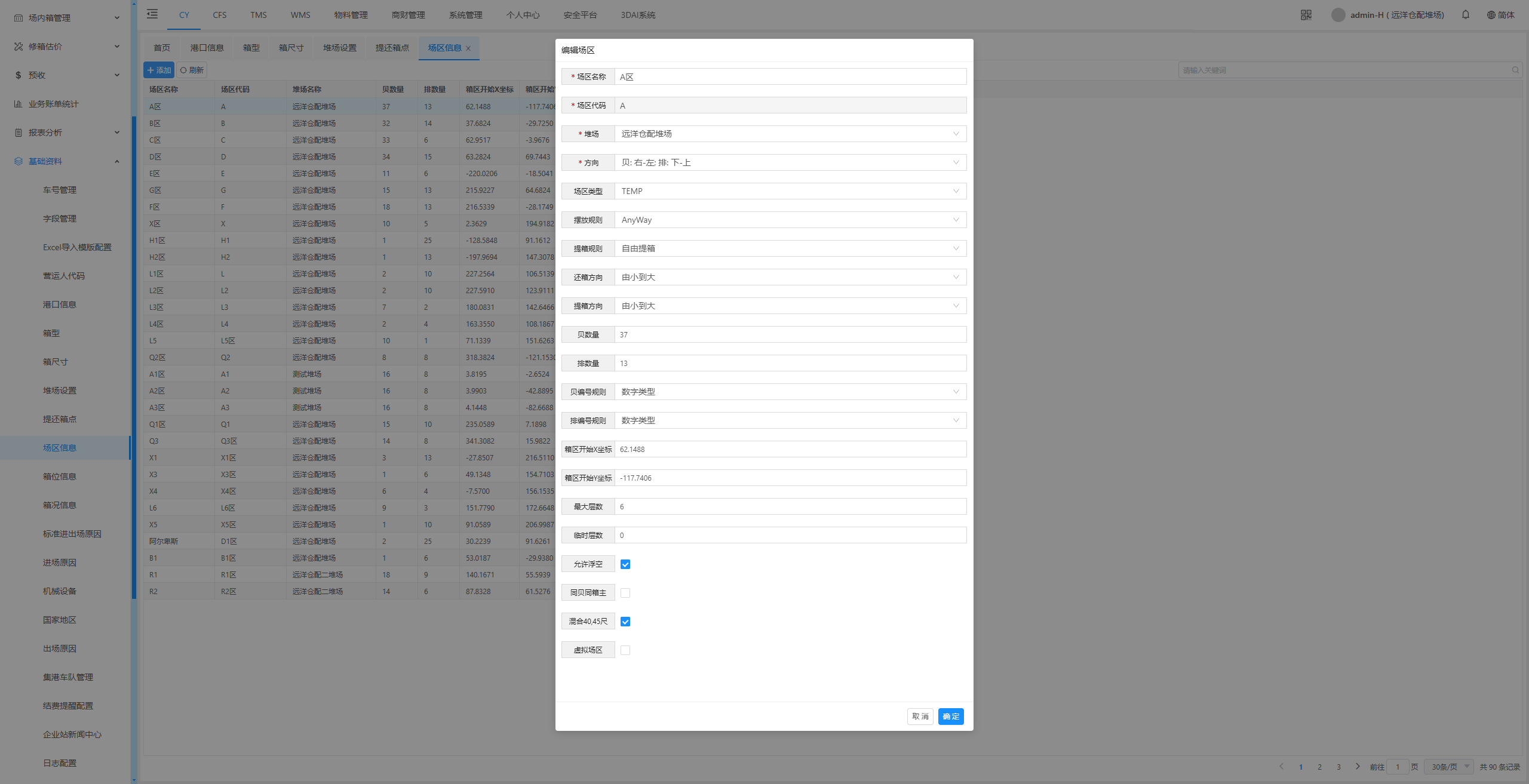Switch to the WMS top menu
The image size is (1529, 784).
click(300, 15)
